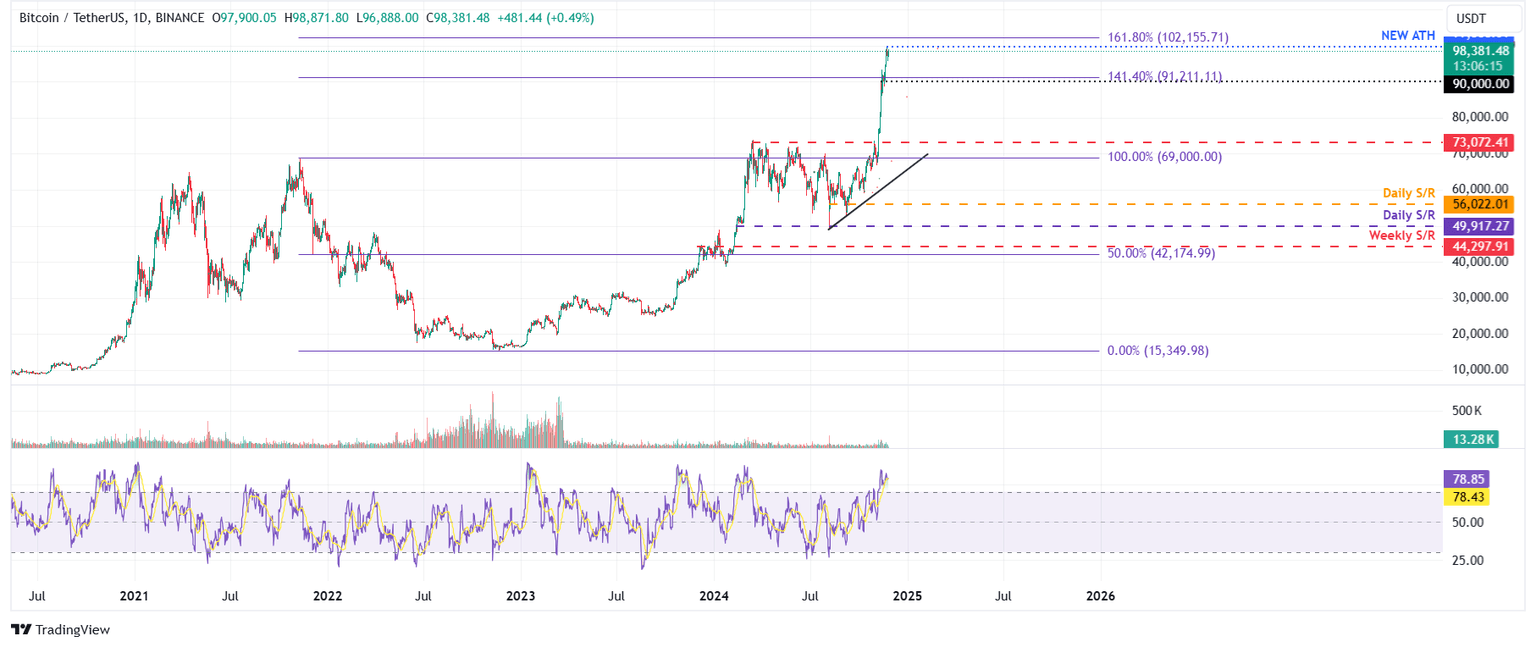Toggle the black 90,000.00 price line label
Viewport: 1536px width, 648px height.
(x=1480, y=84)
